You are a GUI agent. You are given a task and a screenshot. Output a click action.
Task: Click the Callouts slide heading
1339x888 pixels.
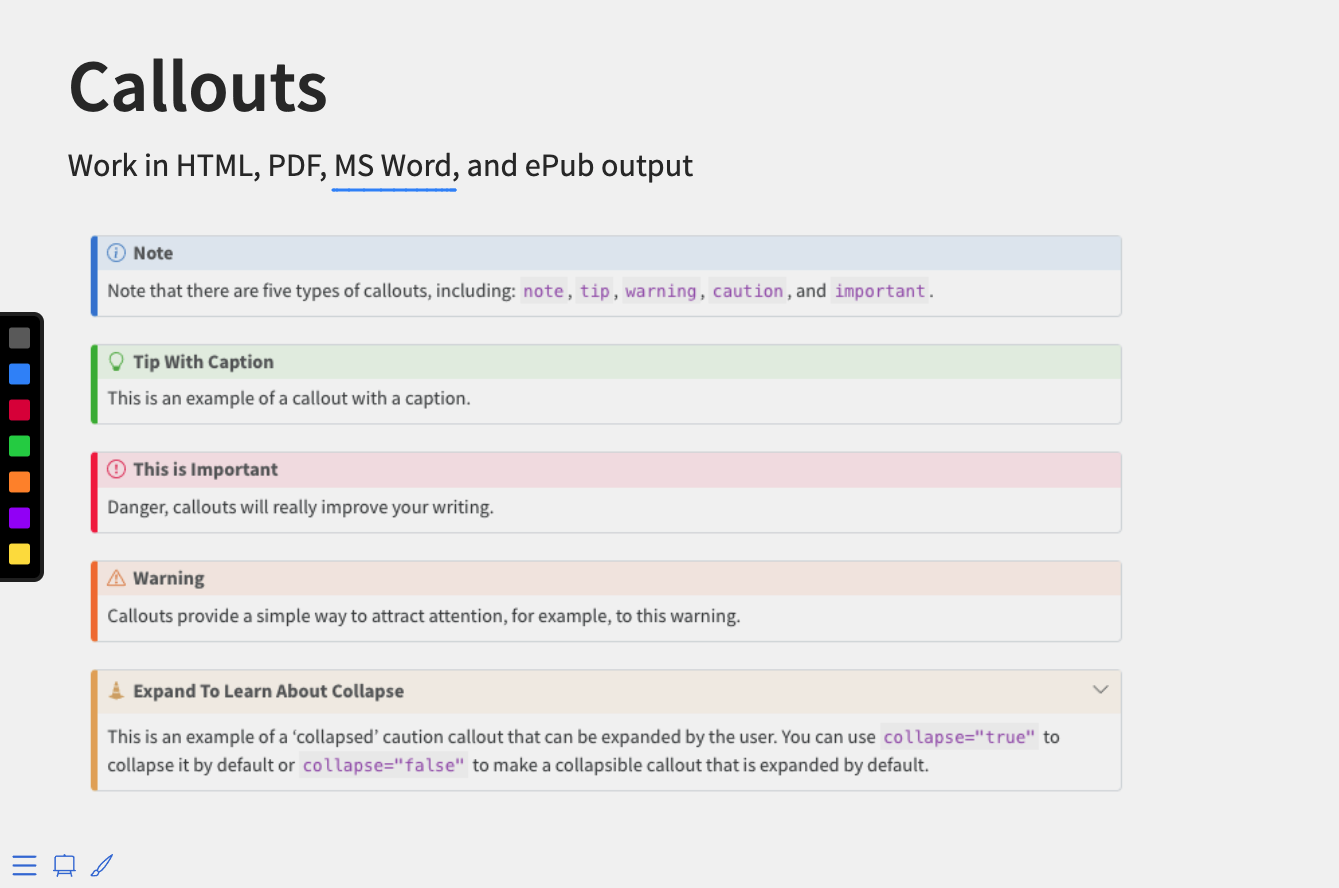point(198,87)
